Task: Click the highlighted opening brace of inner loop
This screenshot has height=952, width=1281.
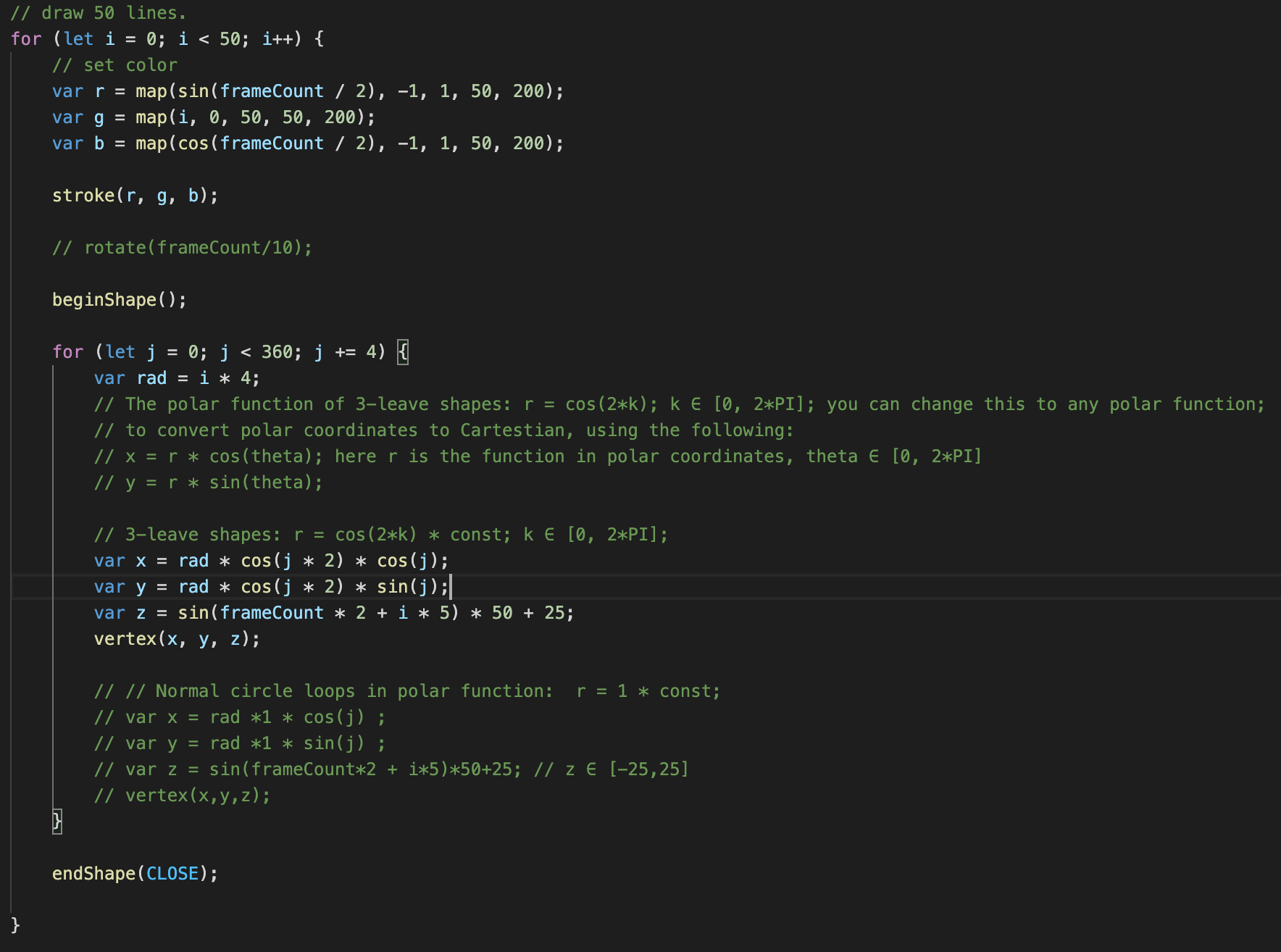Action: click(x=403, y=352)
